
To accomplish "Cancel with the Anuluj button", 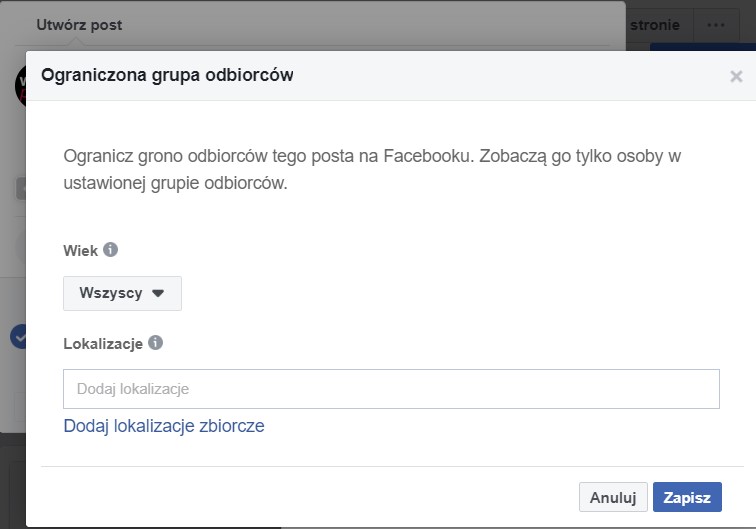I will pyautogui.click(x=613, y=497).
